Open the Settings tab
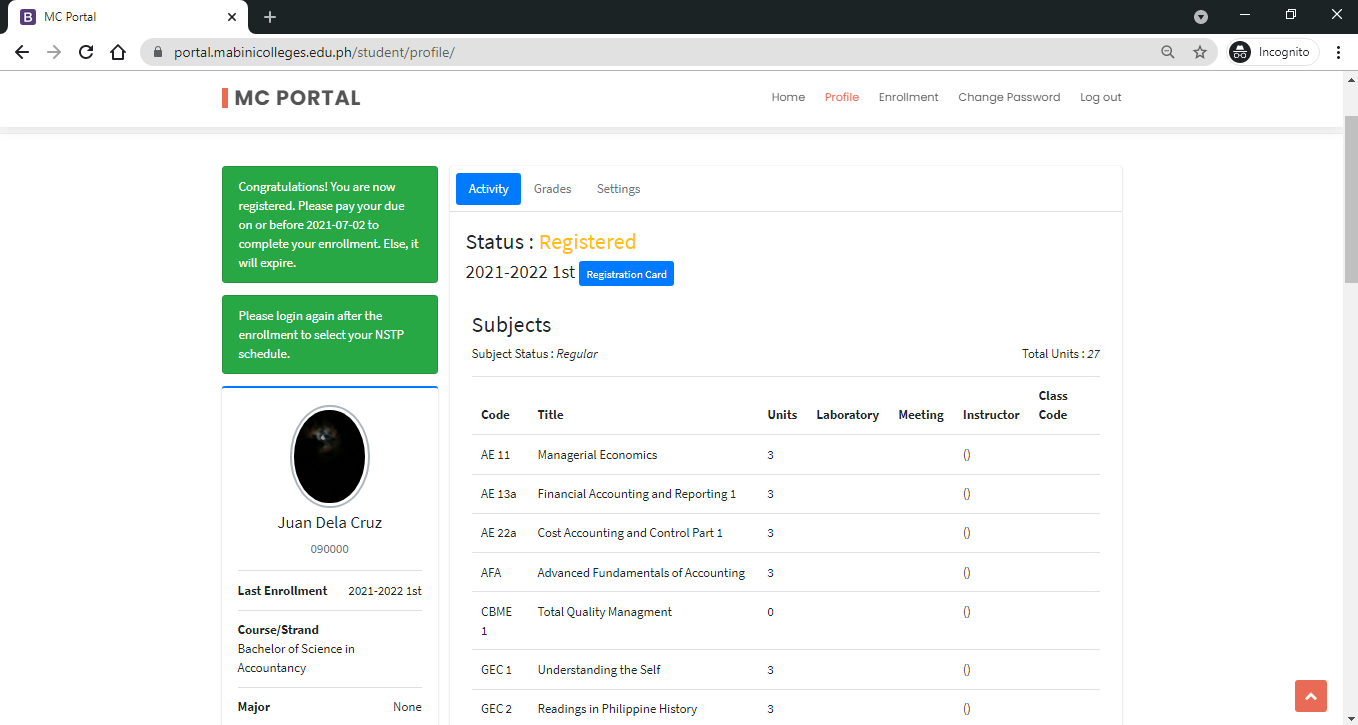The height and width of the screenshot is (725, 1358). click(x=618, y=189)
